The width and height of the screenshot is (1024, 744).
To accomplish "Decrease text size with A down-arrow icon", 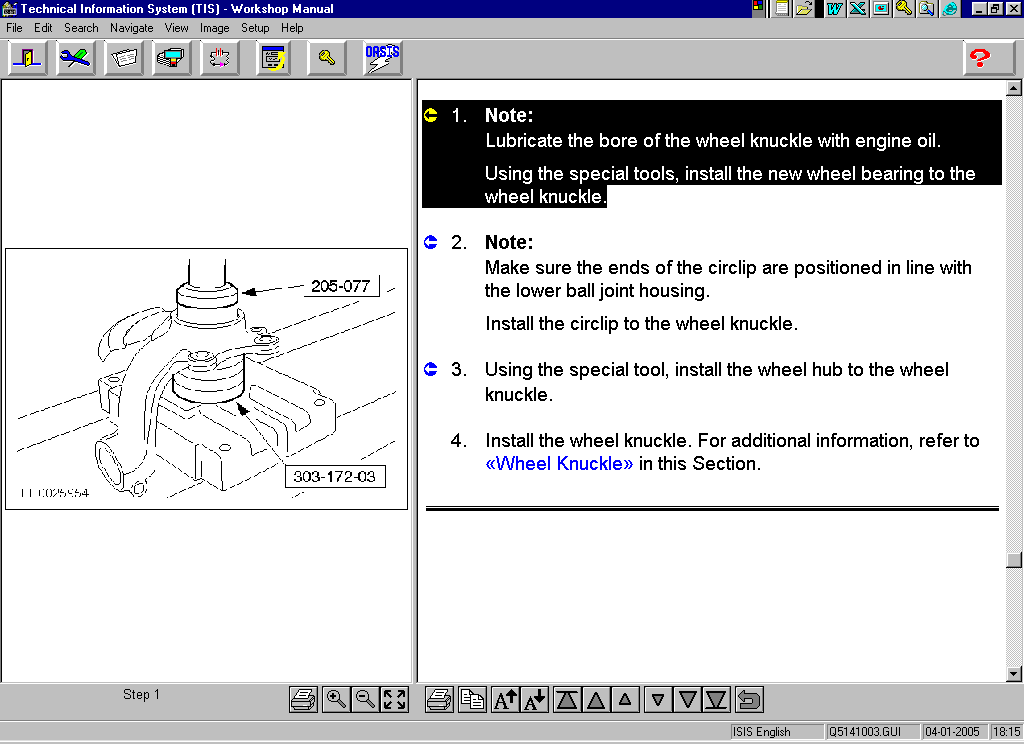I will point(534,700).
